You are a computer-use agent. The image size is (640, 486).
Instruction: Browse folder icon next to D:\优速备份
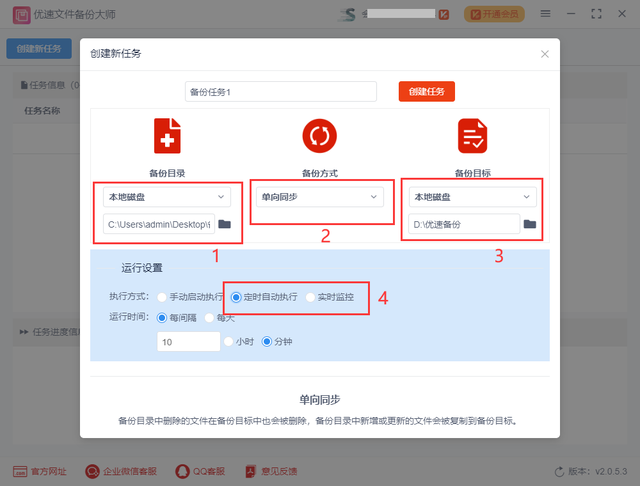pyautogui.click(x=530, y=224)
